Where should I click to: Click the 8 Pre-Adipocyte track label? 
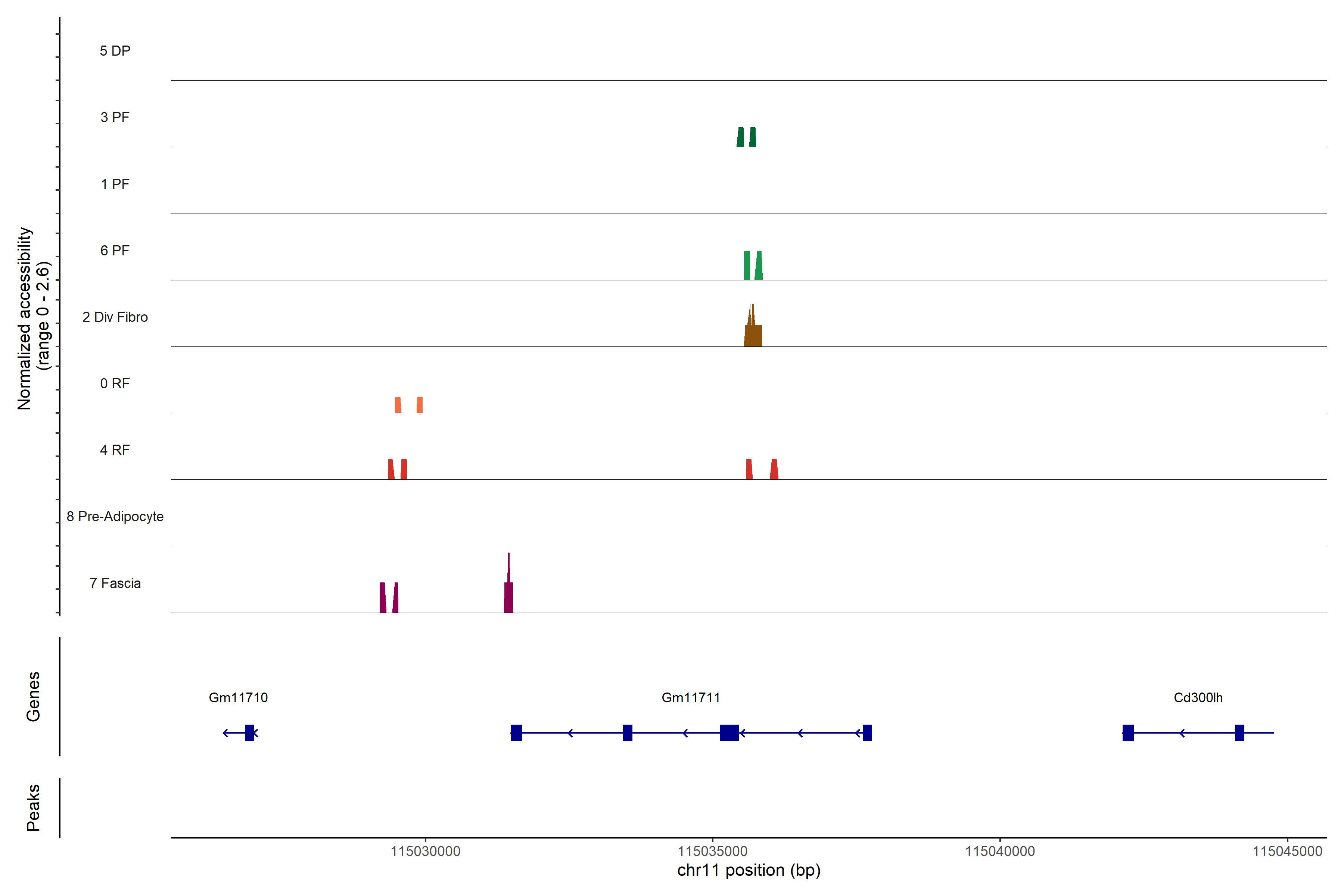(x=115, y=517)
